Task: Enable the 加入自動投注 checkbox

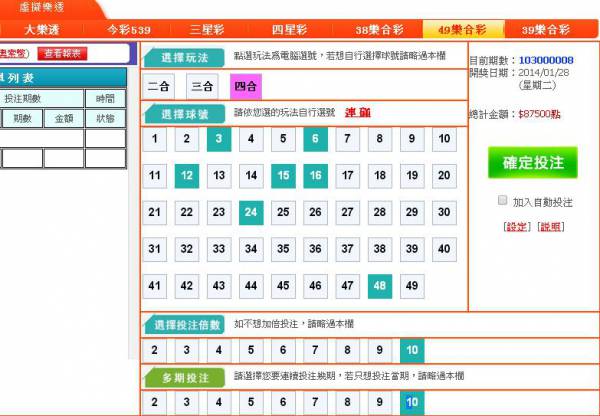Action: click(x=503, y=201)
